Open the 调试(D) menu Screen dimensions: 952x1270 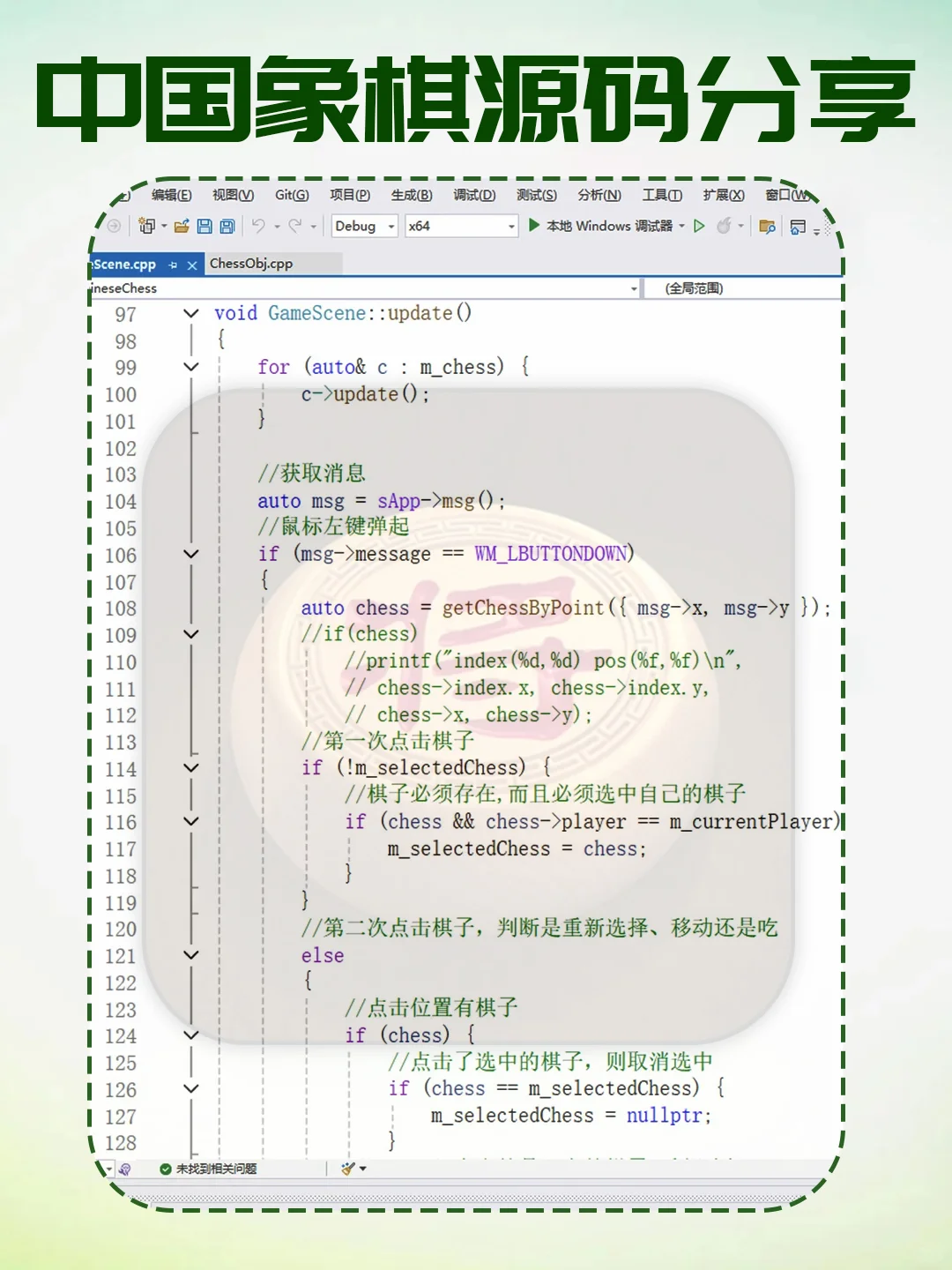(x=474, y=195)
